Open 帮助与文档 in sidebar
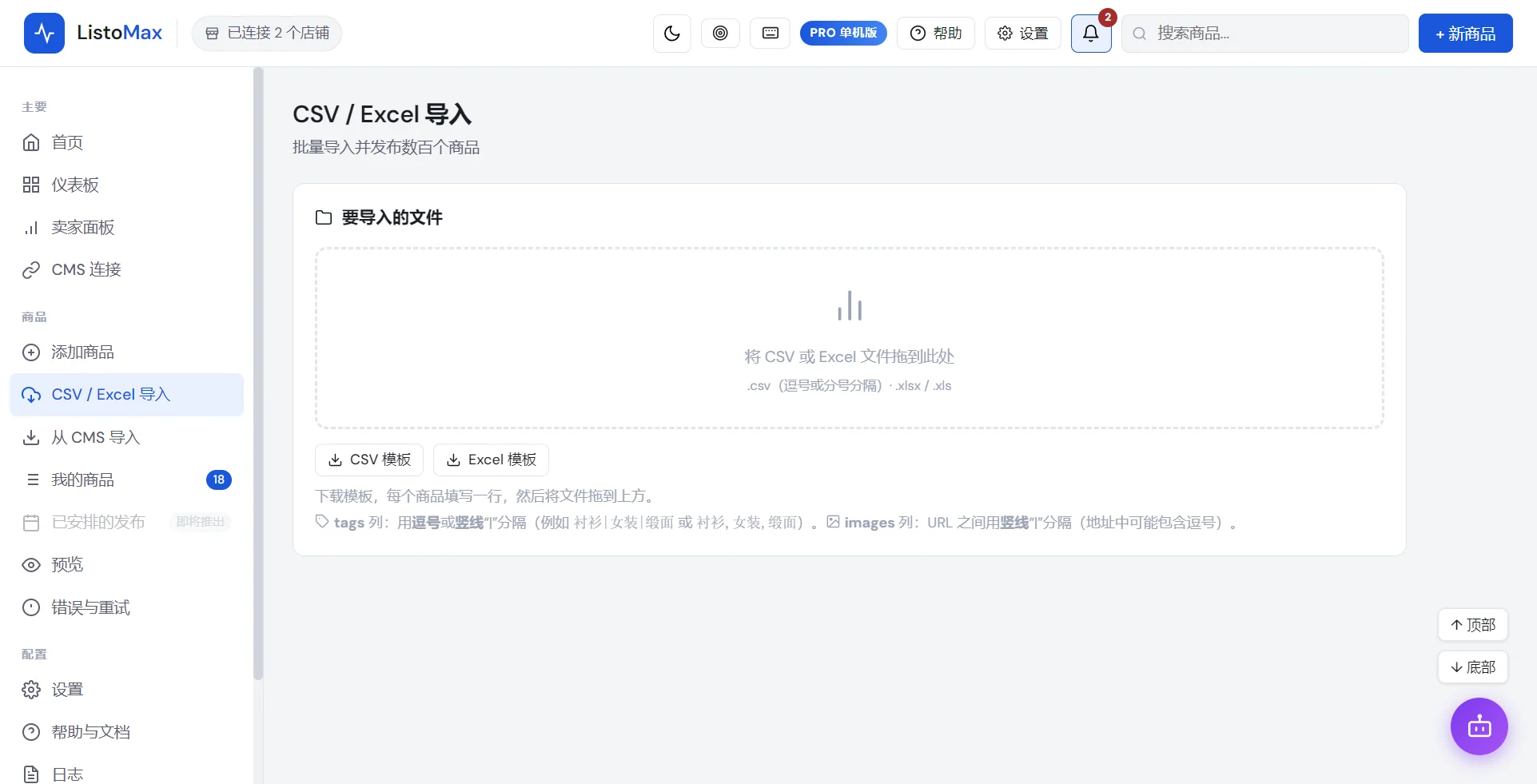Viewport: 1537px width, 784px height. tap(126, 732)
